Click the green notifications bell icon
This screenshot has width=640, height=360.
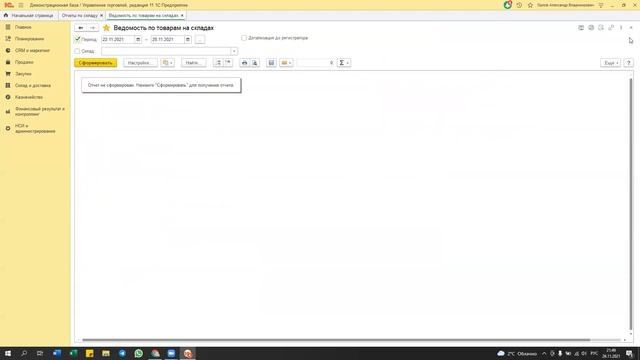click(x=507, y=5)
